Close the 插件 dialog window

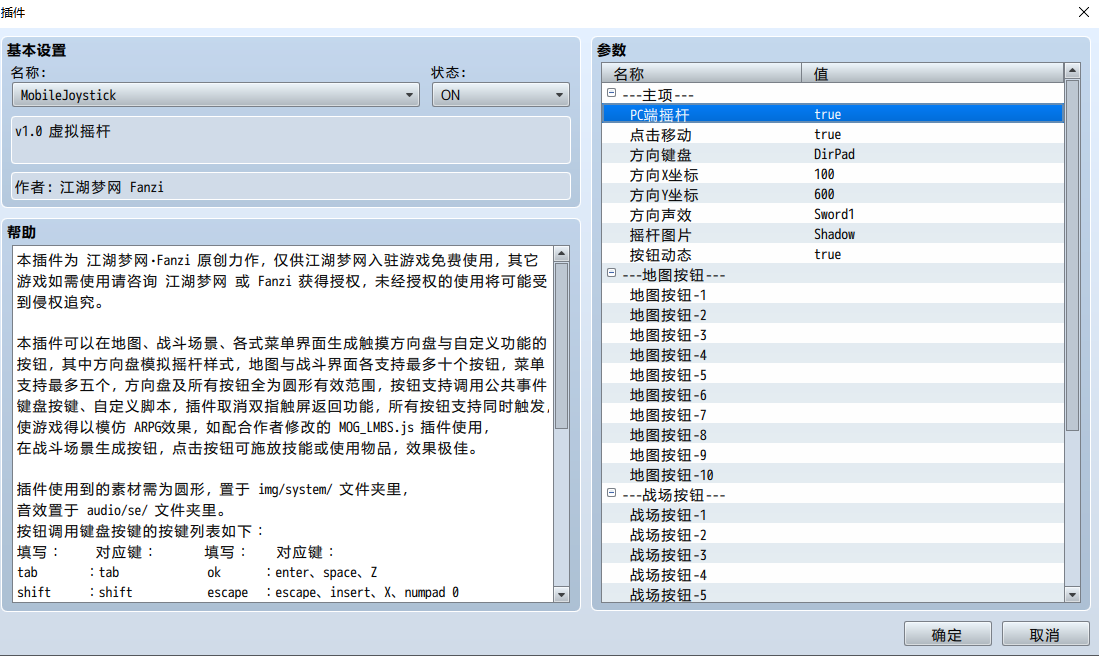(x=1083, y=12)
